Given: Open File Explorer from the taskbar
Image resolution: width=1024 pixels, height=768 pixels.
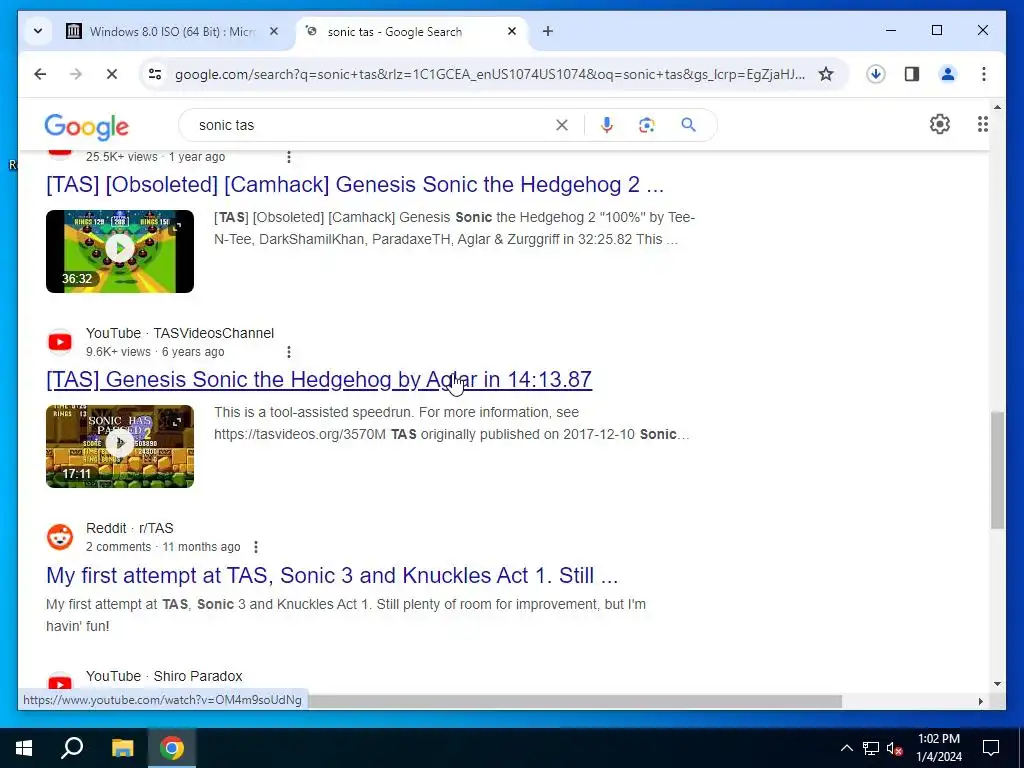Looking at the screenshot, I should [x=122, y=748].
